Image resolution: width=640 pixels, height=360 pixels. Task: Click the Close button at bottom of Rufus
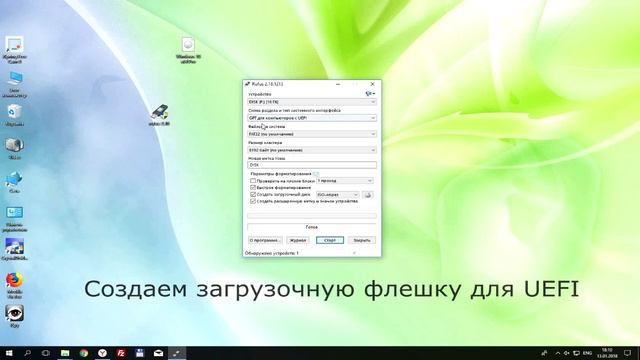tap(362, 240)
